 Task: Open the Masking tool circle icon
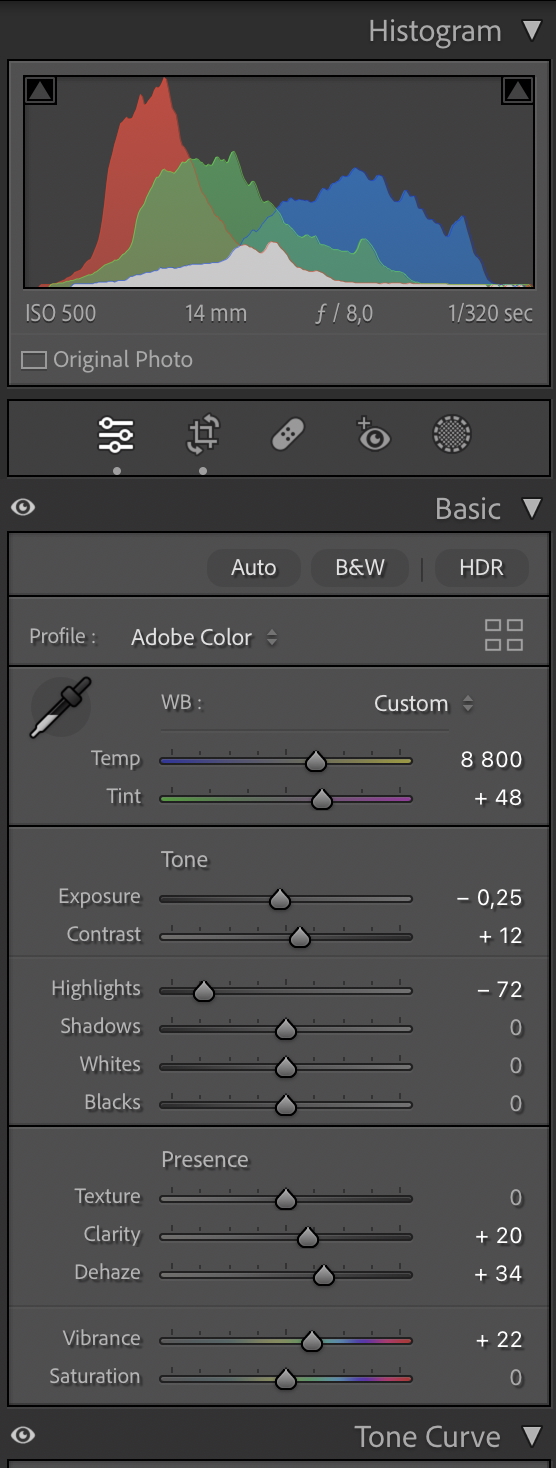[x=451, y=434]
